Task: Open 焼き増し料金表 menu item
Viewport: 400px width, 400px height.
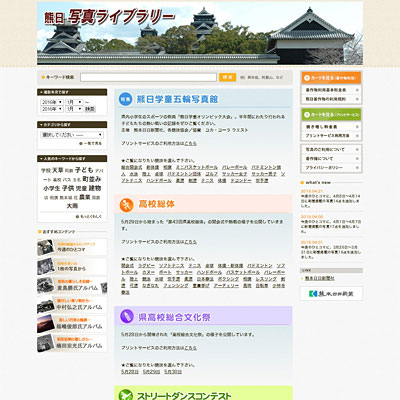Action: (x=331, y=127)
